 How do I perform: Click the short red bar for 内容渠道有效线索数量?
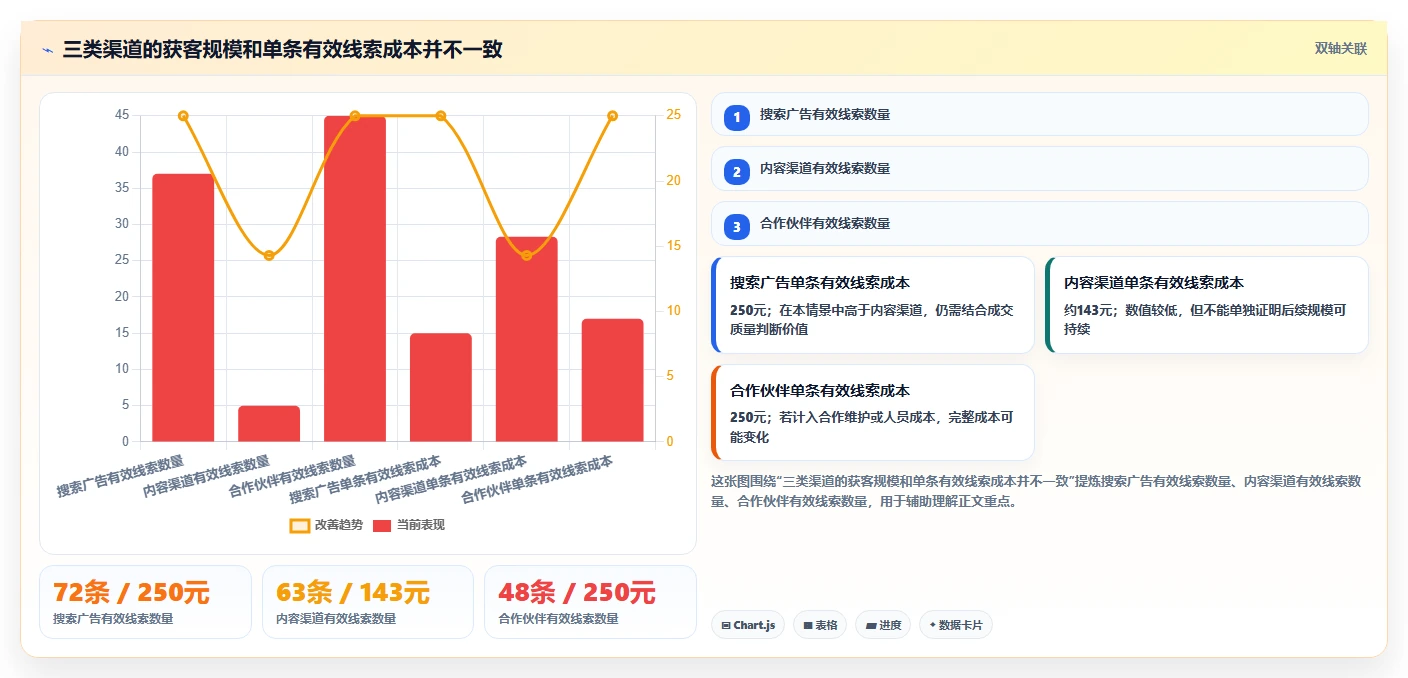point(269,423)
